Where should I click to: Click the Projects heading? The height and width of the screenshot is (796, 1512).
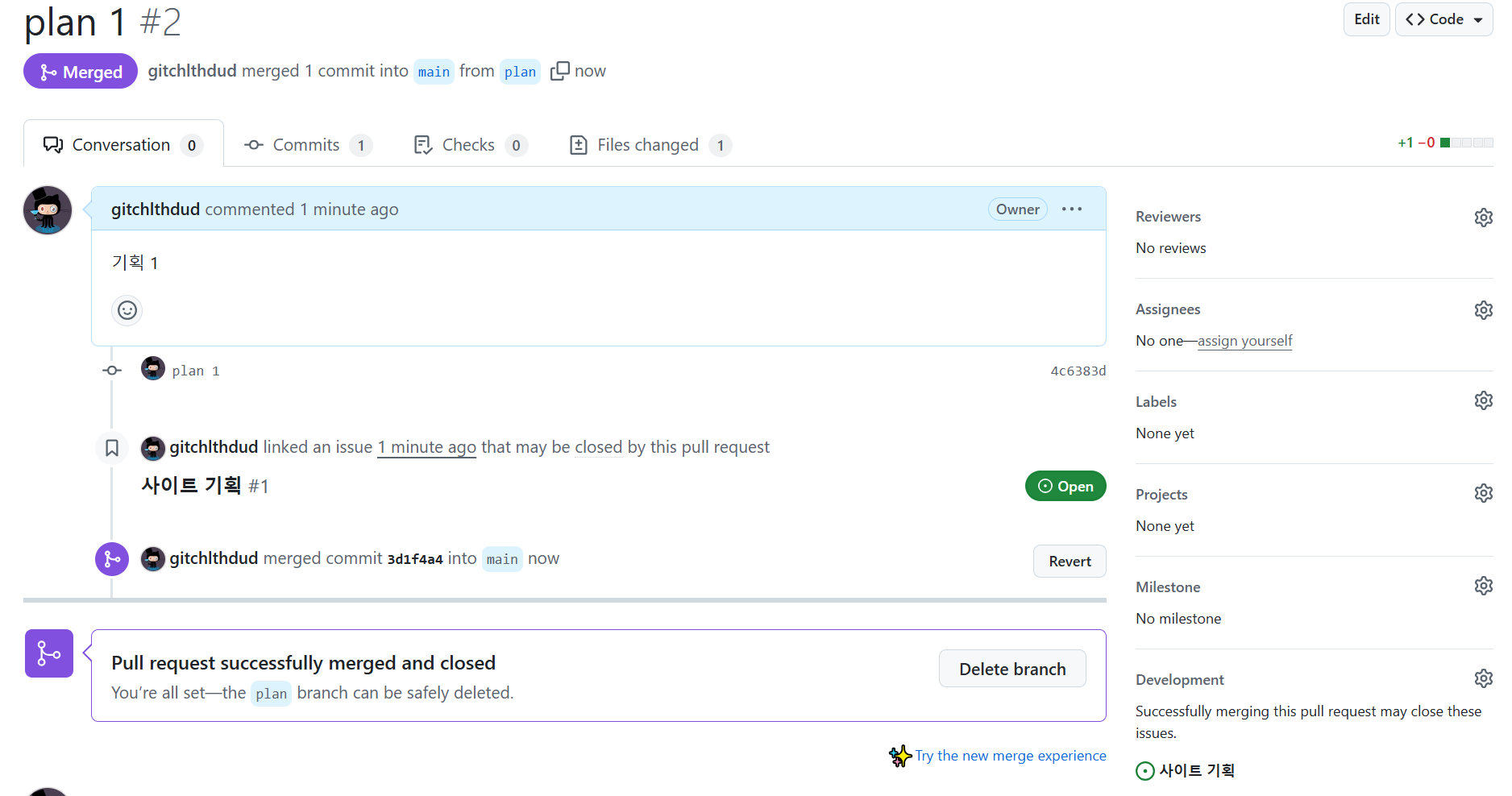pos(1161,495)
